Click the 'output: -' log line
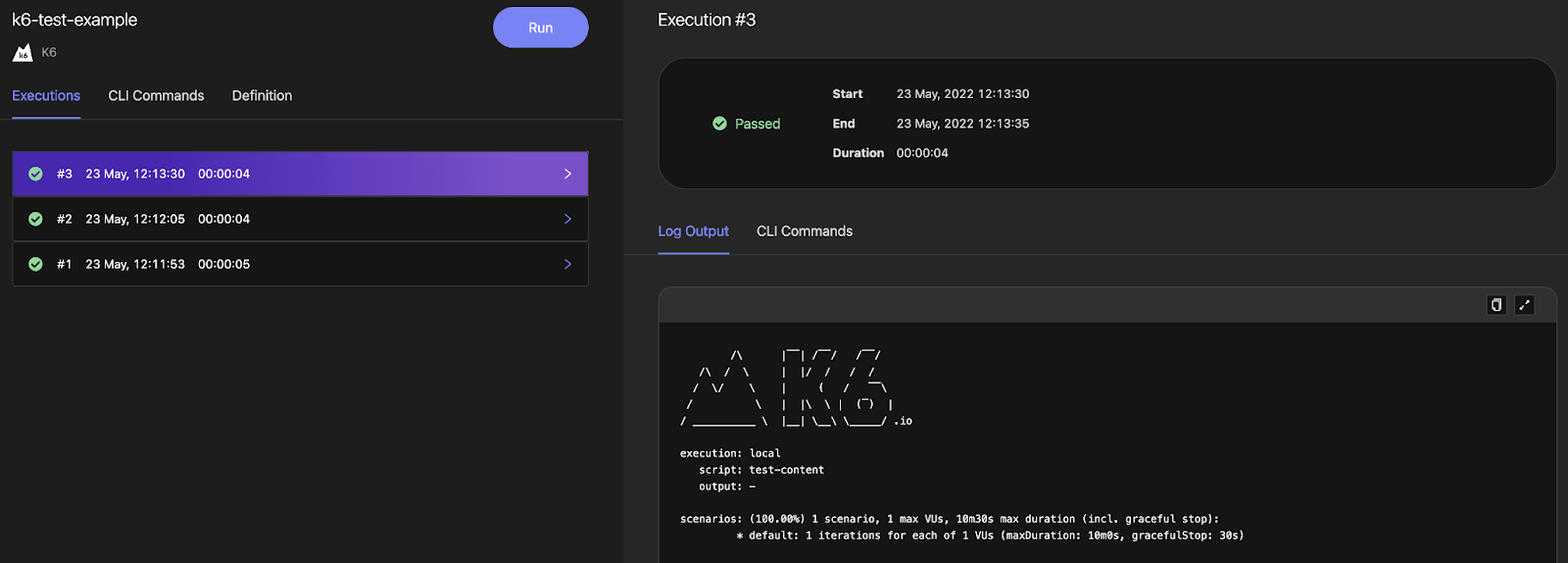The width and height of the screenshot is (1568, 563). [727, 486]
